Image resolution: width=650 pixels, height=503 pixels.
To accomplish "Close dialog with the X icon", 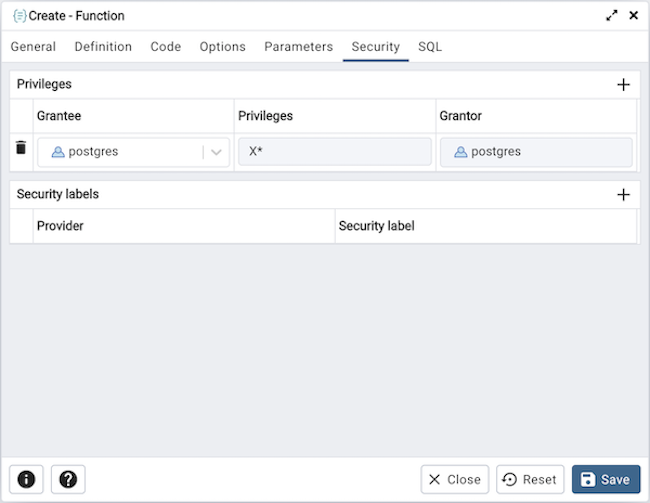I will click(633, 16).
